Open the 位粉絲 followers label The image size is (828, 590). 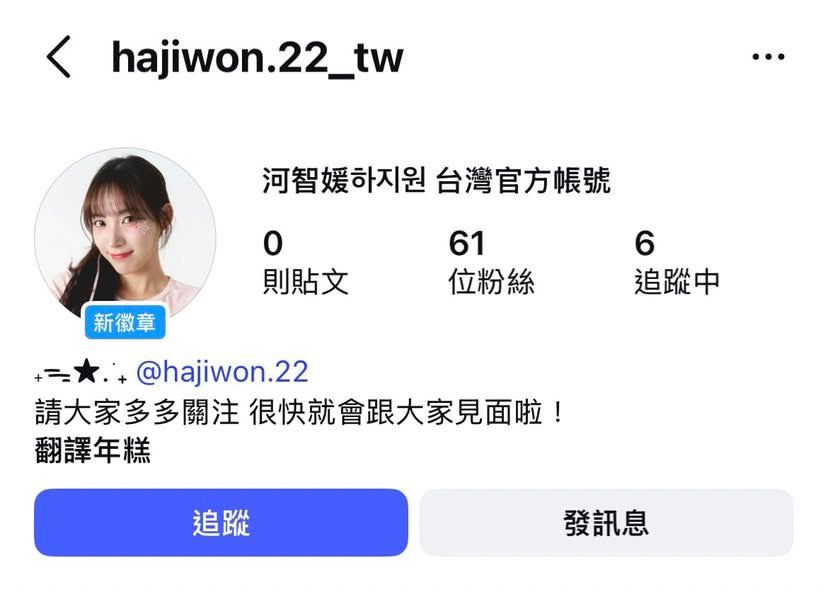[491, 281]
